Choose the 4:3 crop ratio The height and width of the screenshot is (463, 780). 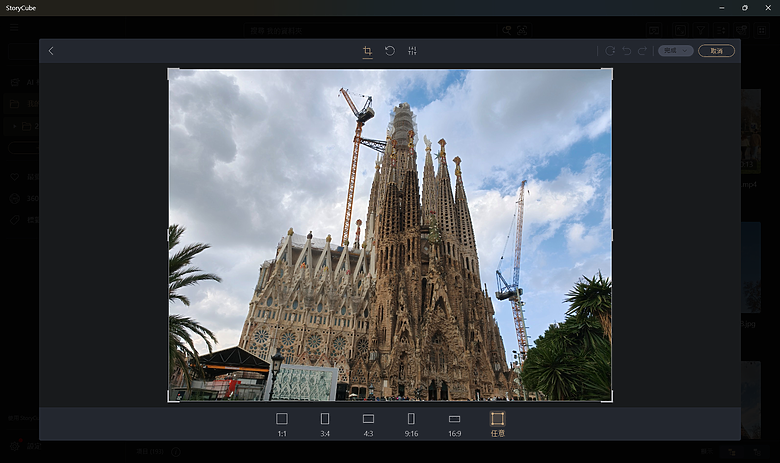click(368, 424)
